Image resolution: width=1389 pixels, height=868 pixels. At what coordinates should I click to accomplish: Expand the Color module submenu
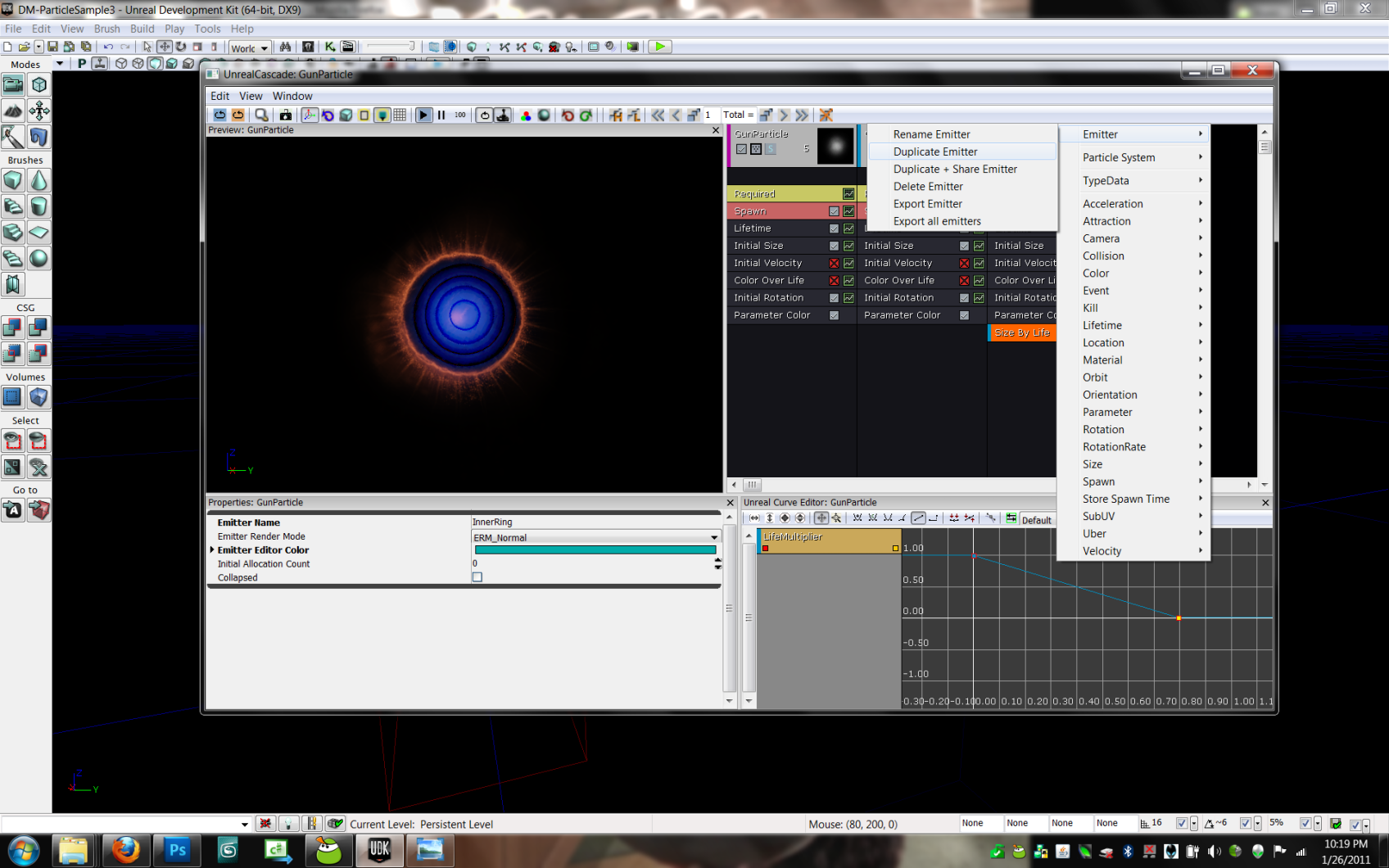click(1133, 274)
